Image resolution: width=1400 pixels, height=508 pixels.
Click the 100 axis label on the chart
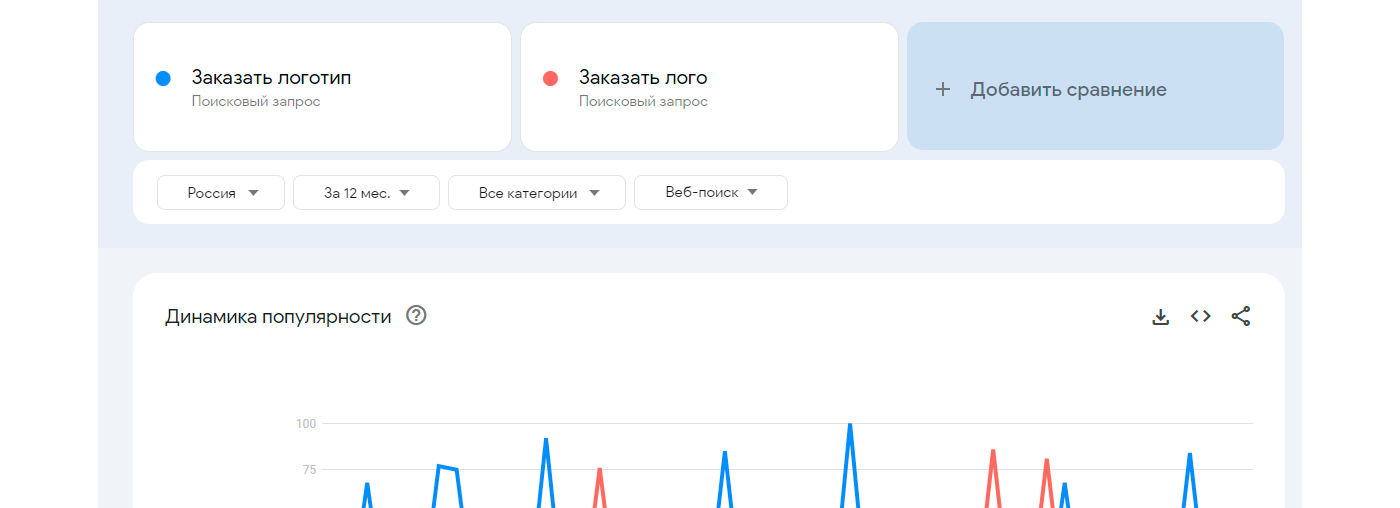click(x=305, y=424)
